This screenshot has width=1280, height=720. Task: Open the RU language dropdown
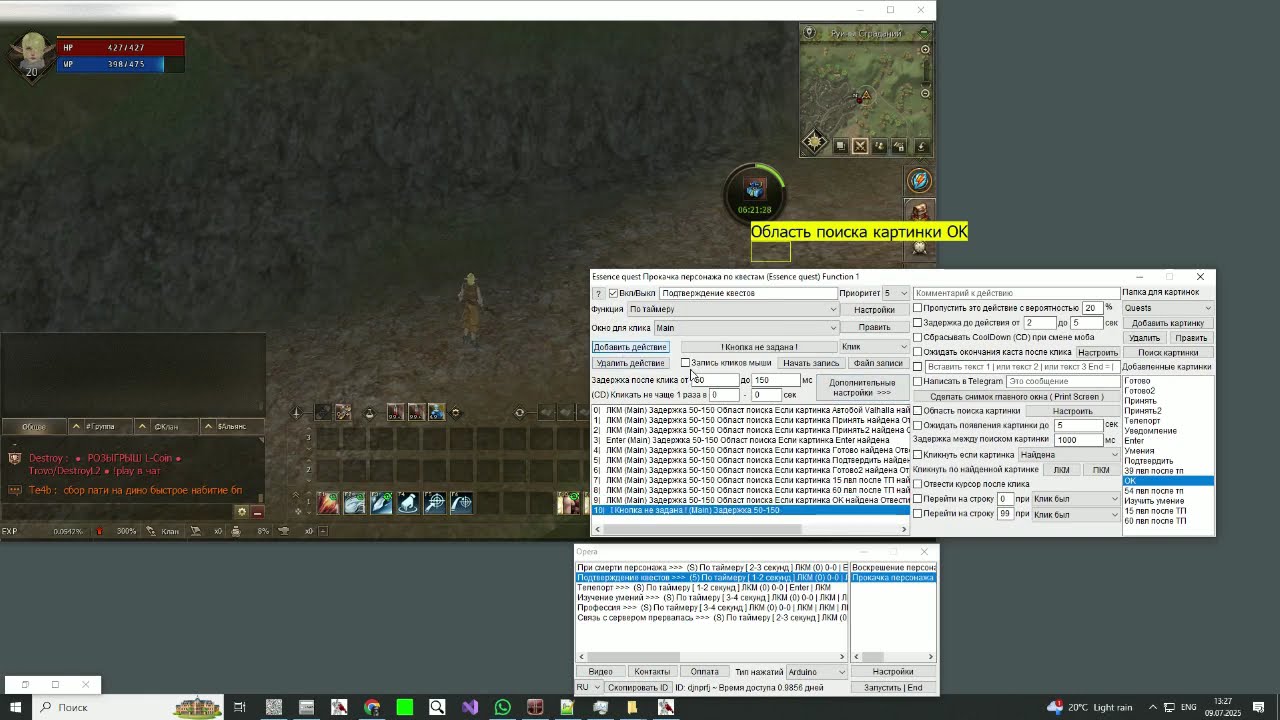pyautogui.click(x=588, y=687)
